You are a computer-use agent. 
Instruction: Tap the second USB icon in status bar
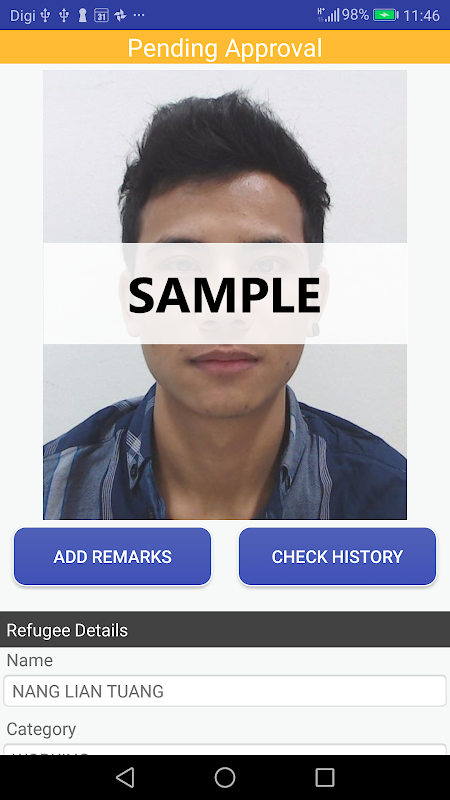[64, 15]
